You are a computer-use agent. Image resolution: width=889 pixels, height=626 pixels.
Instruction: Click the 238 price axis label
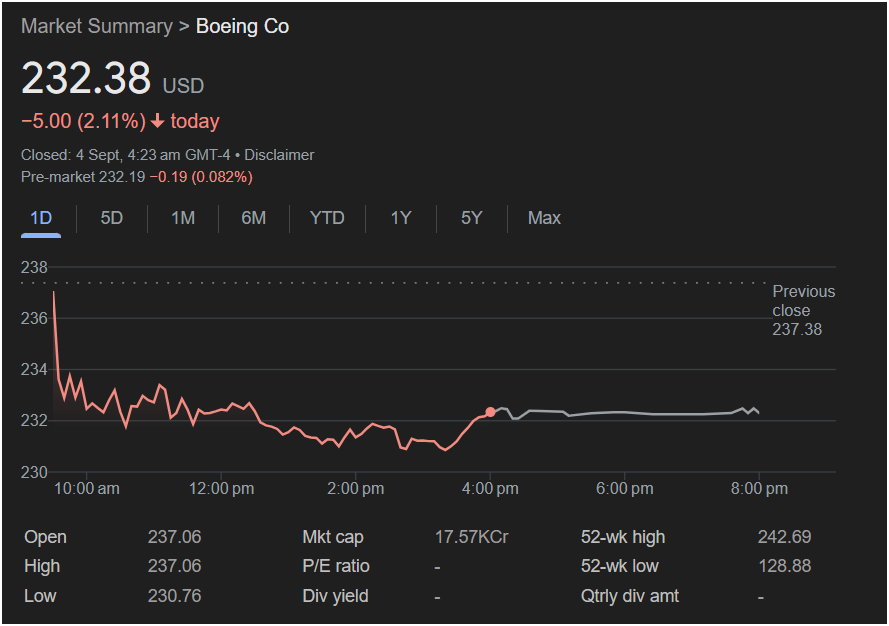[x=34, y=267]
